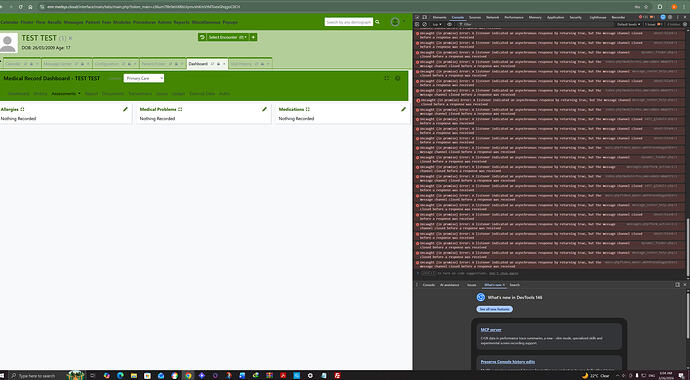Clear the console with the clear icon
690x380 pixels.
(424, 24)
